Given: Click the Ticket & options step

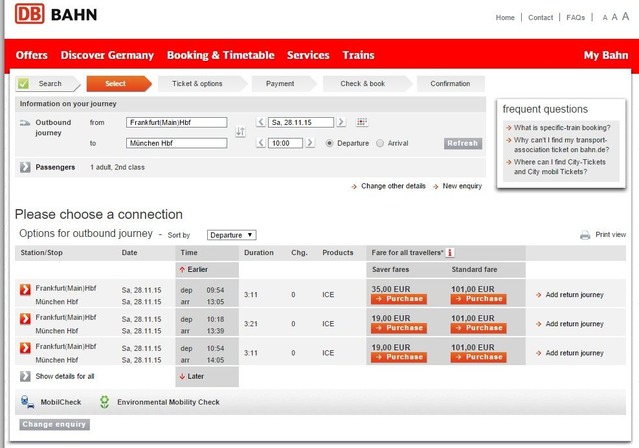Looking at the screenshot, I should [201, 84].
